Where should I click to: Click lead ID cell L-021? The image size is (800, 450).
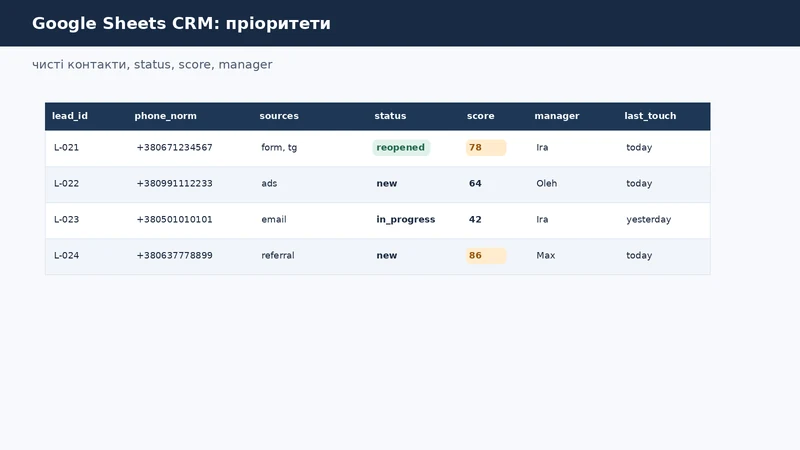(x=66, y=147)
